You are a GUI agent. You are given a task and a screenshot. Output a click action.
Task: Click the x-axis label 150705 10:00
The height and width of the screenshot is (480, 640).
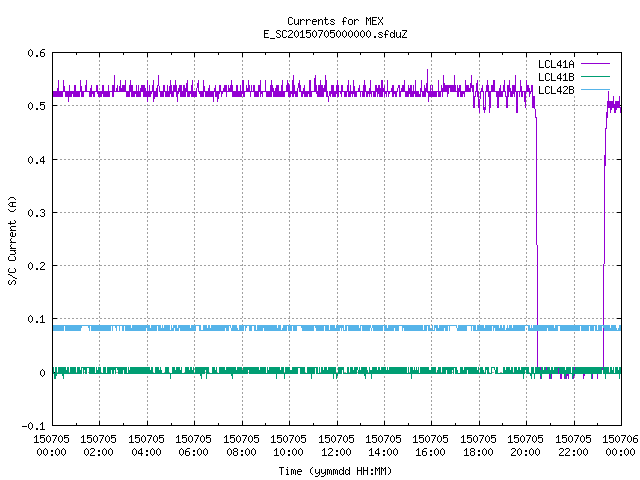pos(289,446)
